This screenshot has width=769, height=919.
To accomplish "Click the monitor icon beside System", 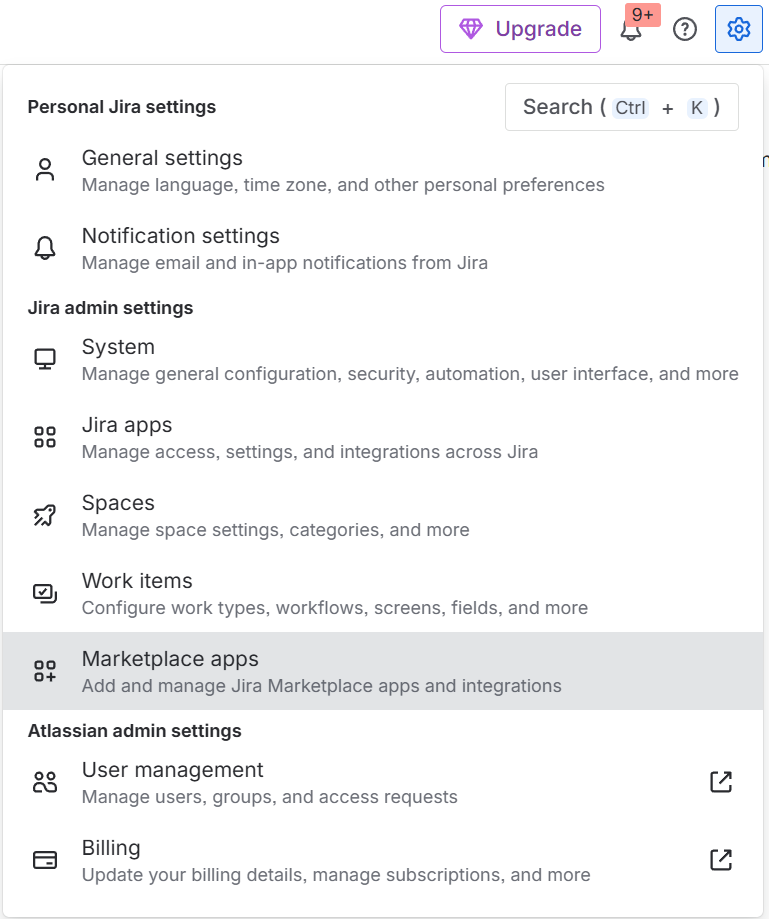I will [x=45, y=359].
